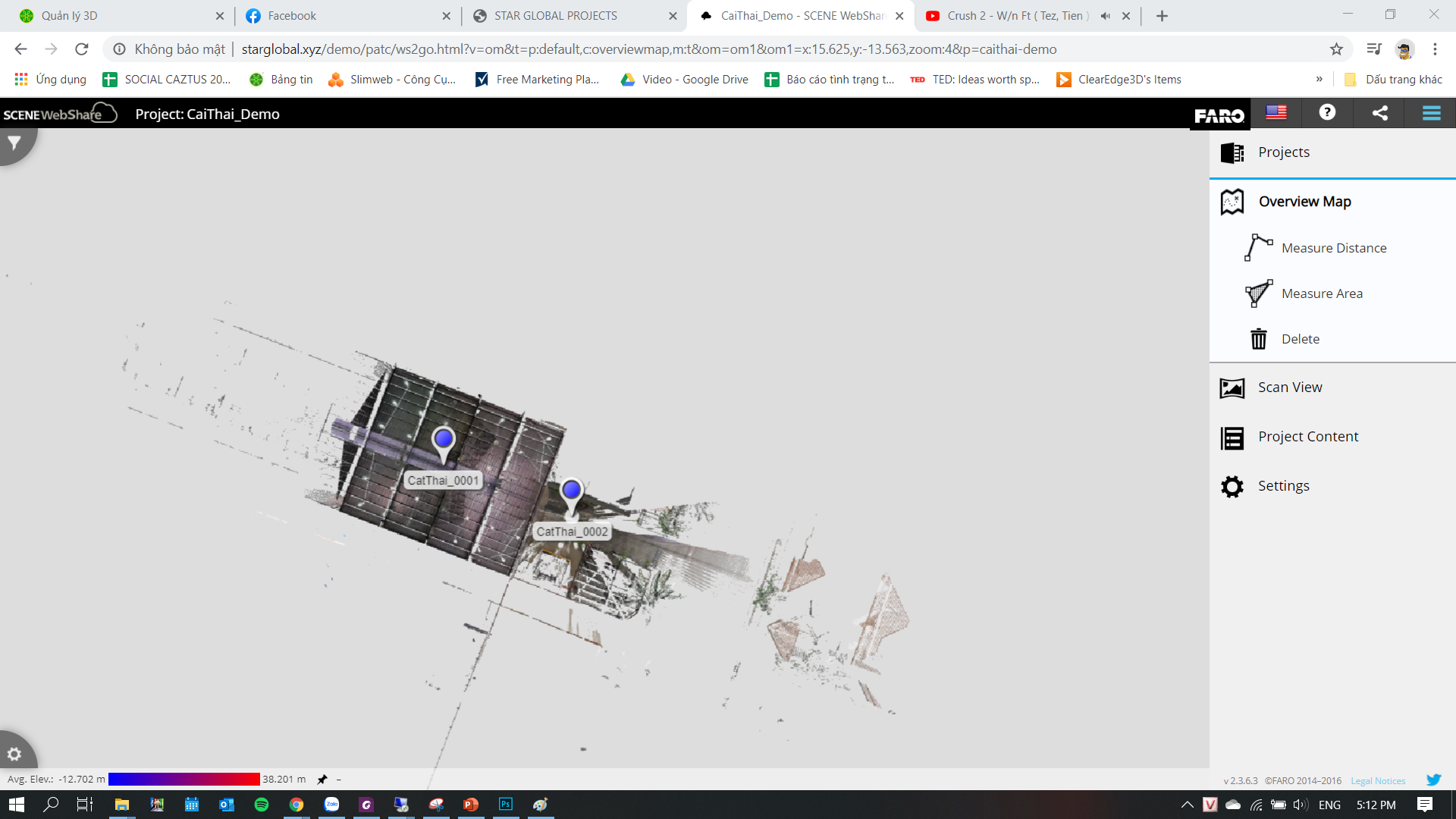Toggle the hamburger sidebar menu
This screenshot has width=1456, height=819.
[x=1431, y=113]
